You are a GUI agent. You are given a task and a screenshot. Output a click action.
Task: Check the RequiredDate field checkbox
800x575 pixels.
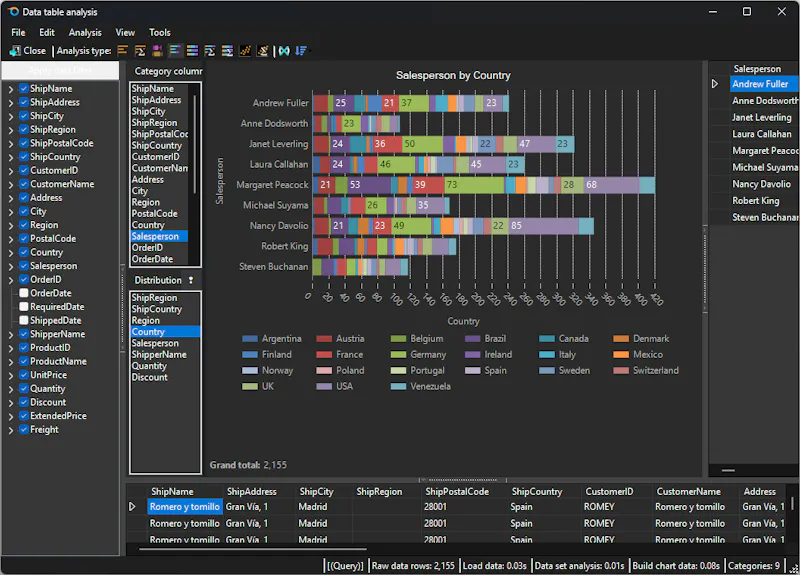[23, 307]
